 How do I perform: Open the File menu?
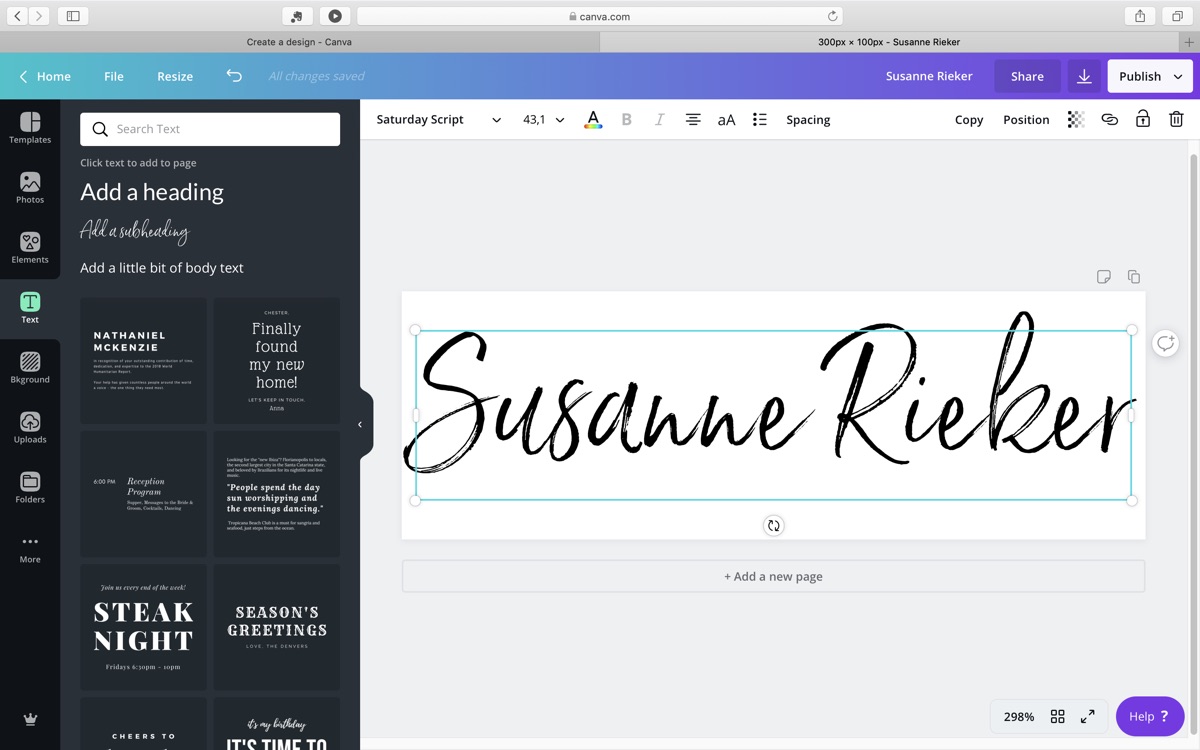(x=114, y=76)
